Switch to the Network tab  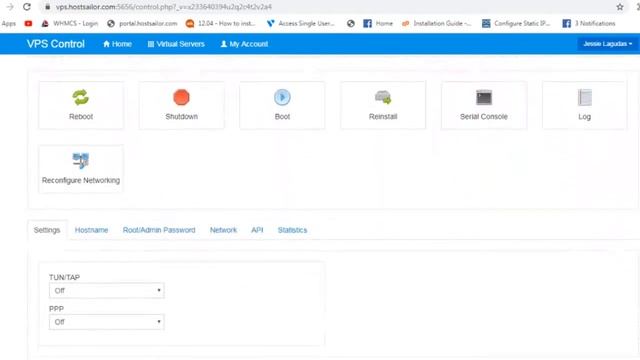point(223,230)
